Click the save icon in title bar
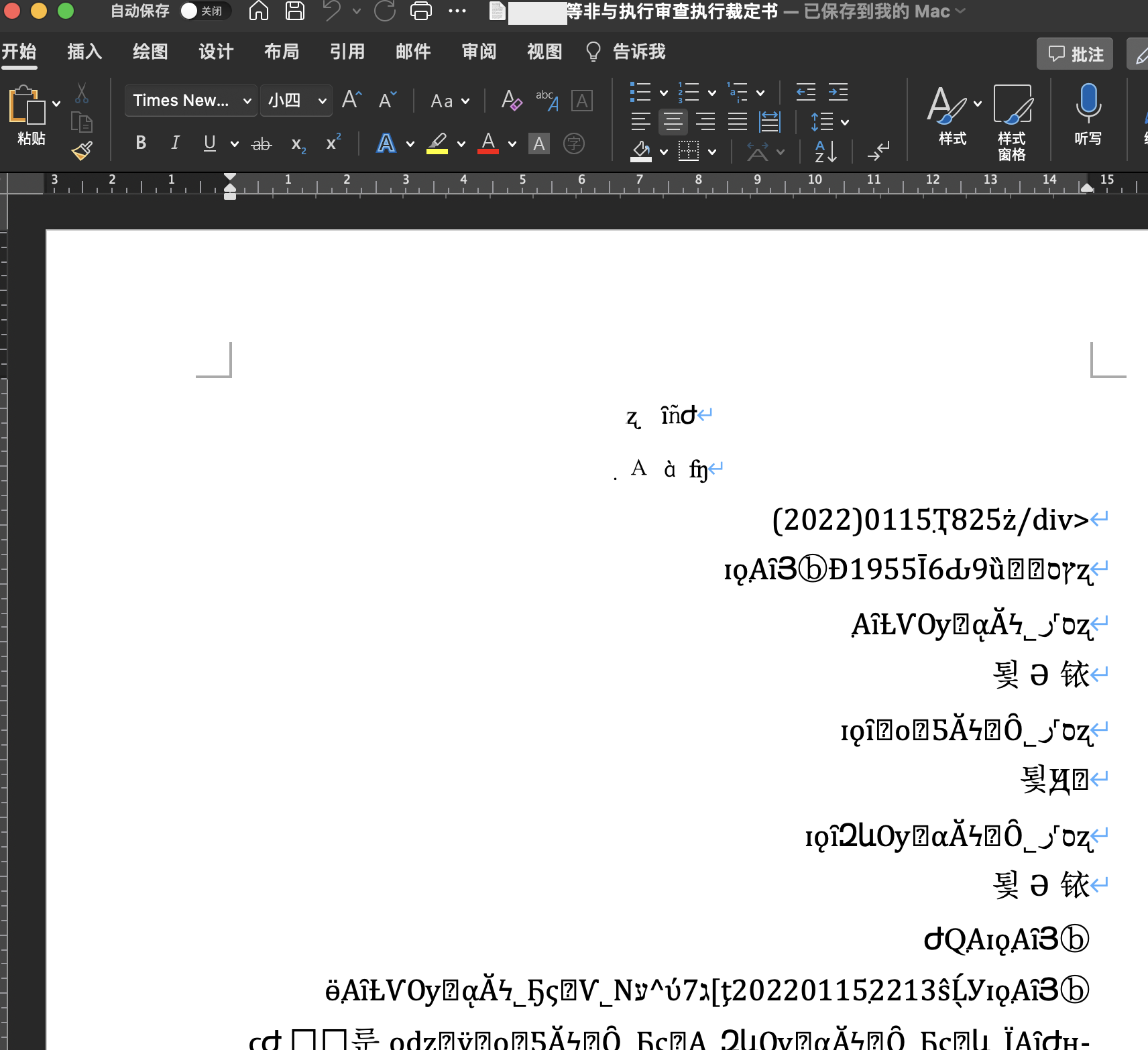Screen dimensions: 1148x1050 [295, 11]
